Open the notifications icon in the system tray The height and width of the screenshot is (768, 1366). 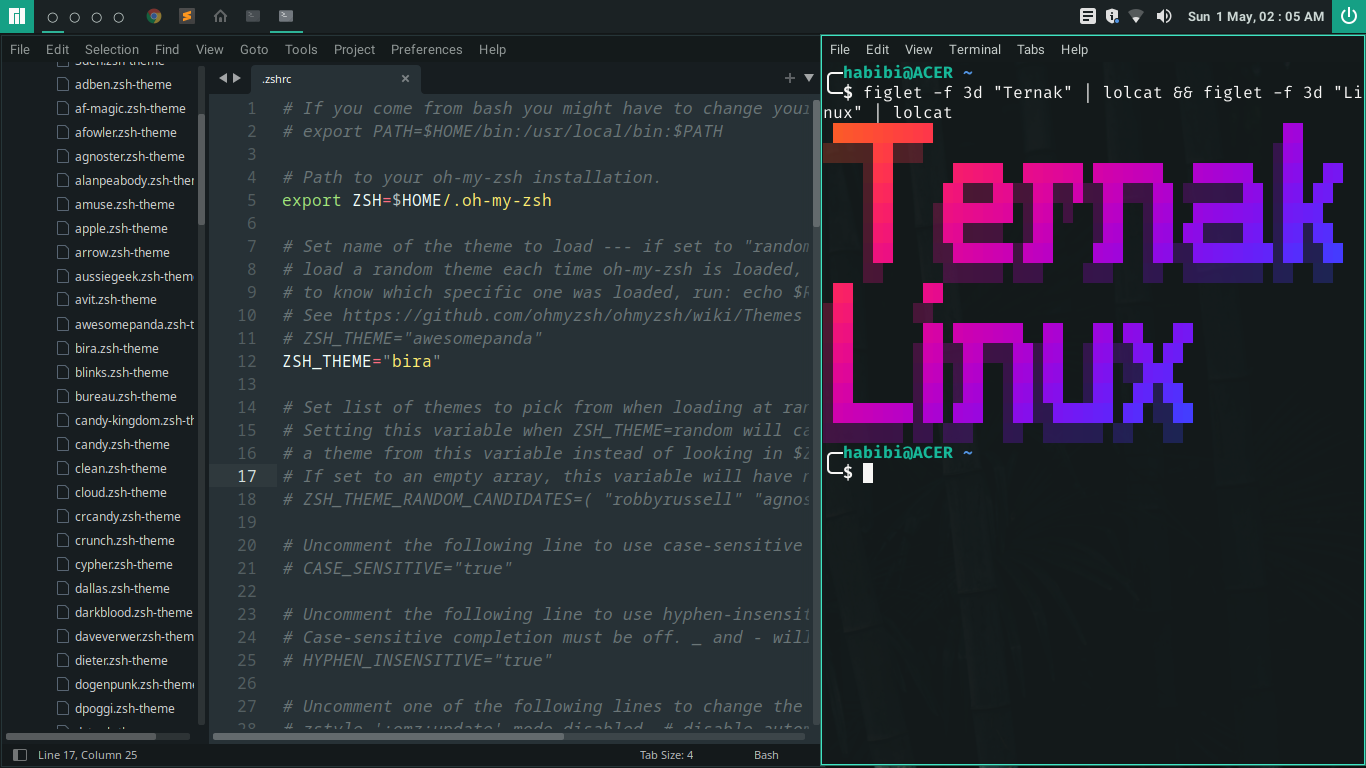coord(1088,16)
